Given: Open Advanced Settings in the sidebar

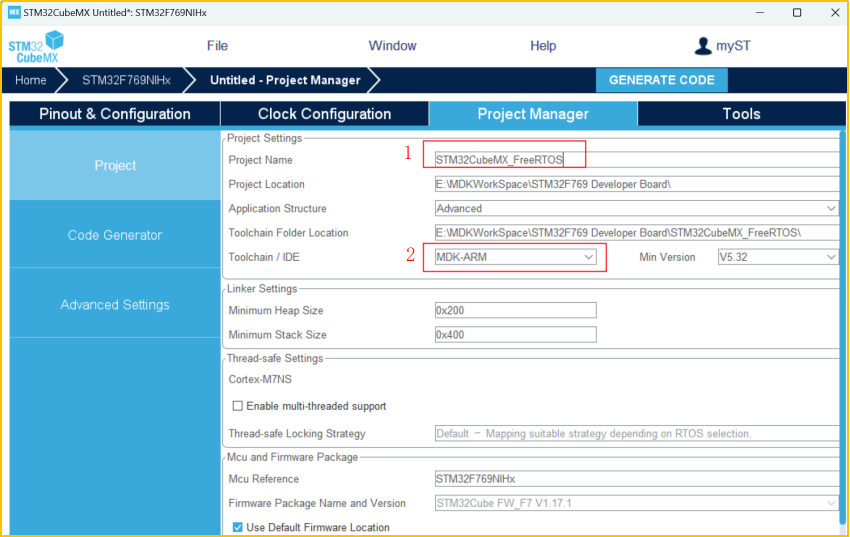Looking at the screenshot, I should pyautogui.click(x=115, y=305).
